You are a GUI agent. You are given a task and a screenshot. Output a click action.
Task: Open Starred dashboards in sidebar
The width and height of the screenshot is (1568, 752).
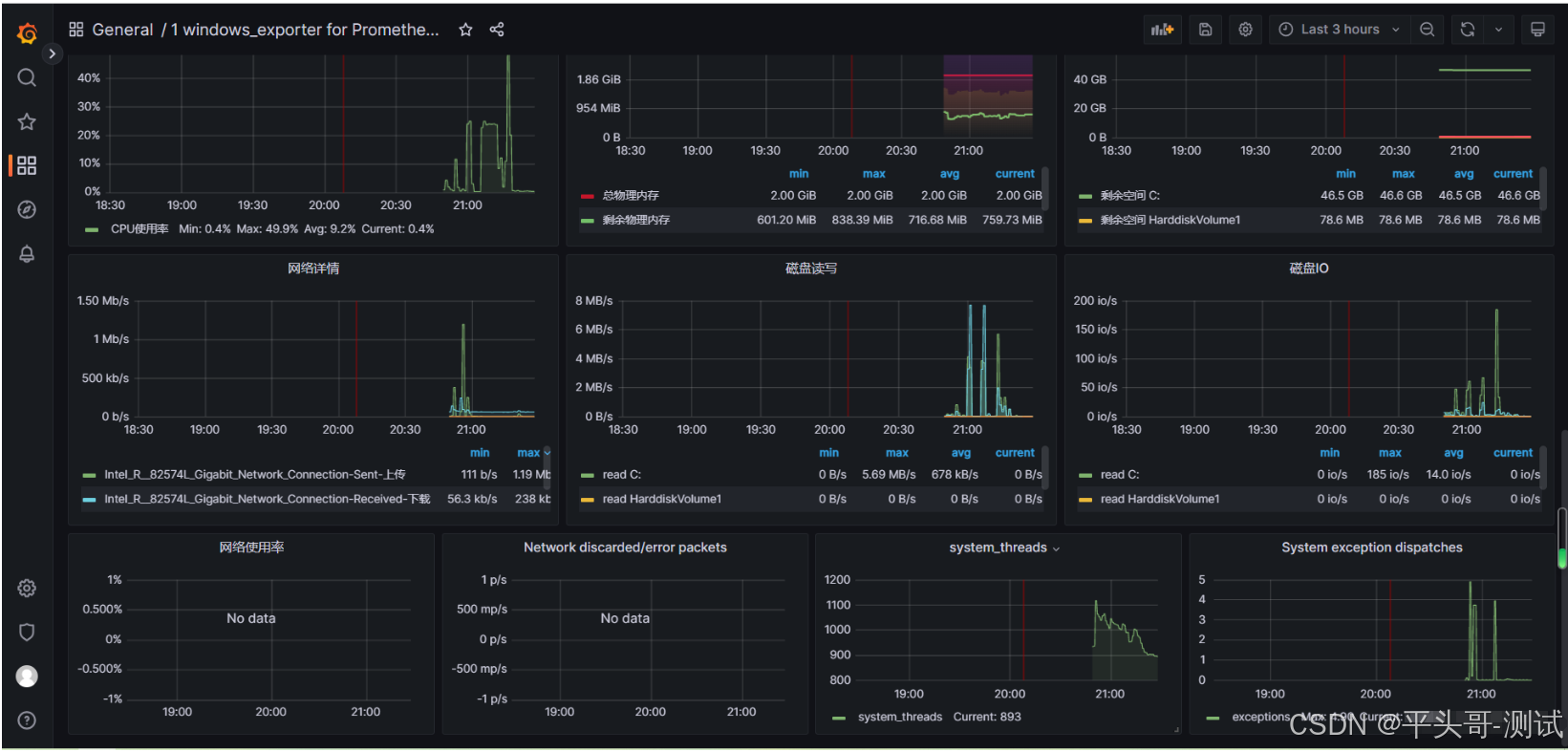pos(27,121)
